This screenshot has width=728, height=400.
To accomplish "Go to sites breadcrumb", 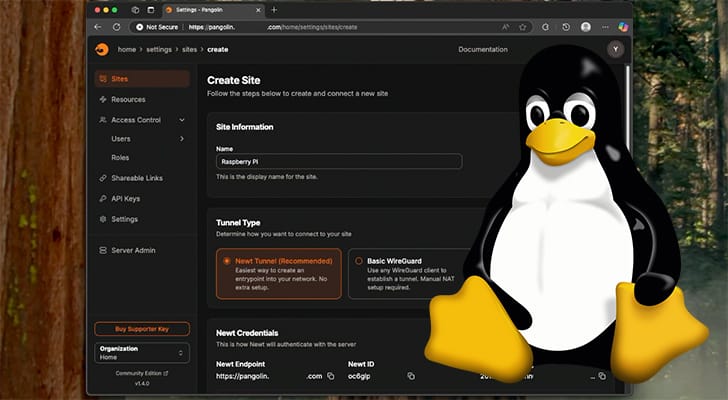I will (x=189, y=50).
